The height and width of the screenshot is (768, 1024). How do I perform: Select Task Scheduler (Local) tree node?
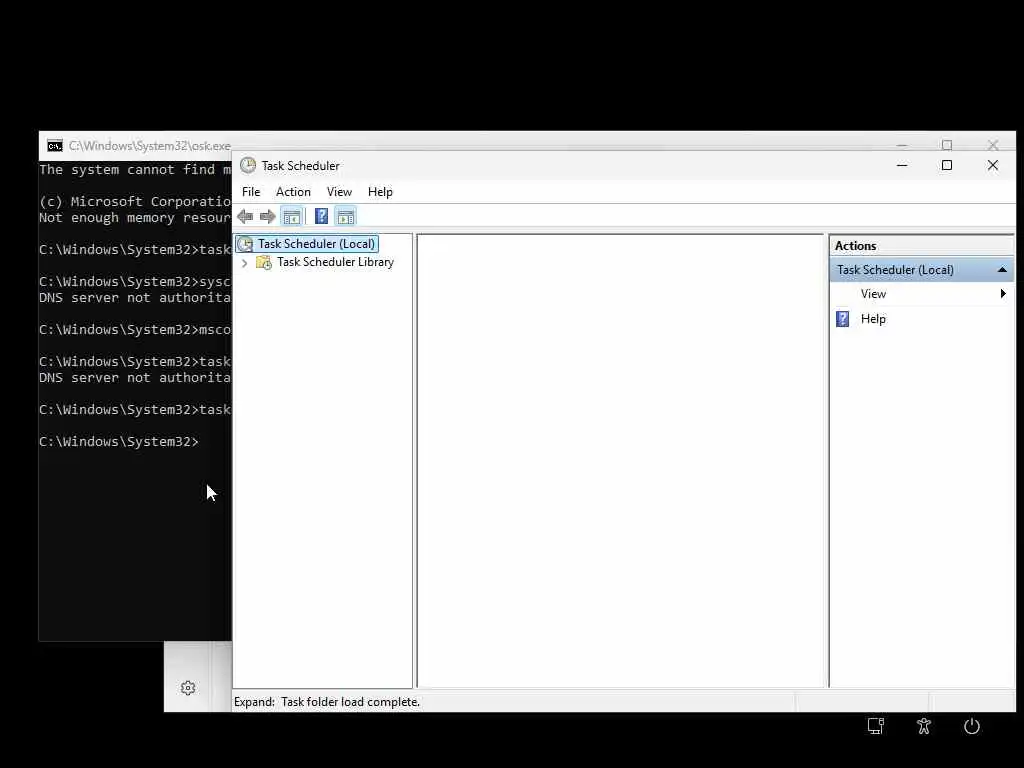316,244
